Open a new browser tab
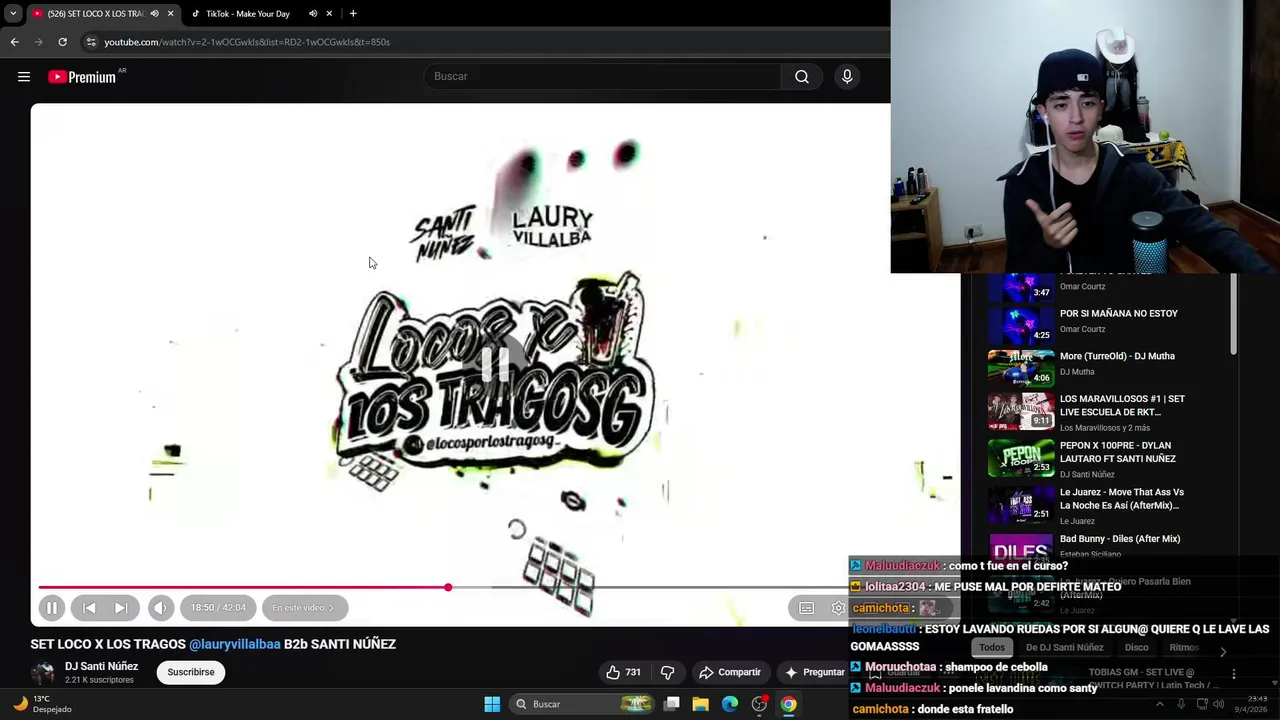 pyautogui.click(x=353, y=14)
